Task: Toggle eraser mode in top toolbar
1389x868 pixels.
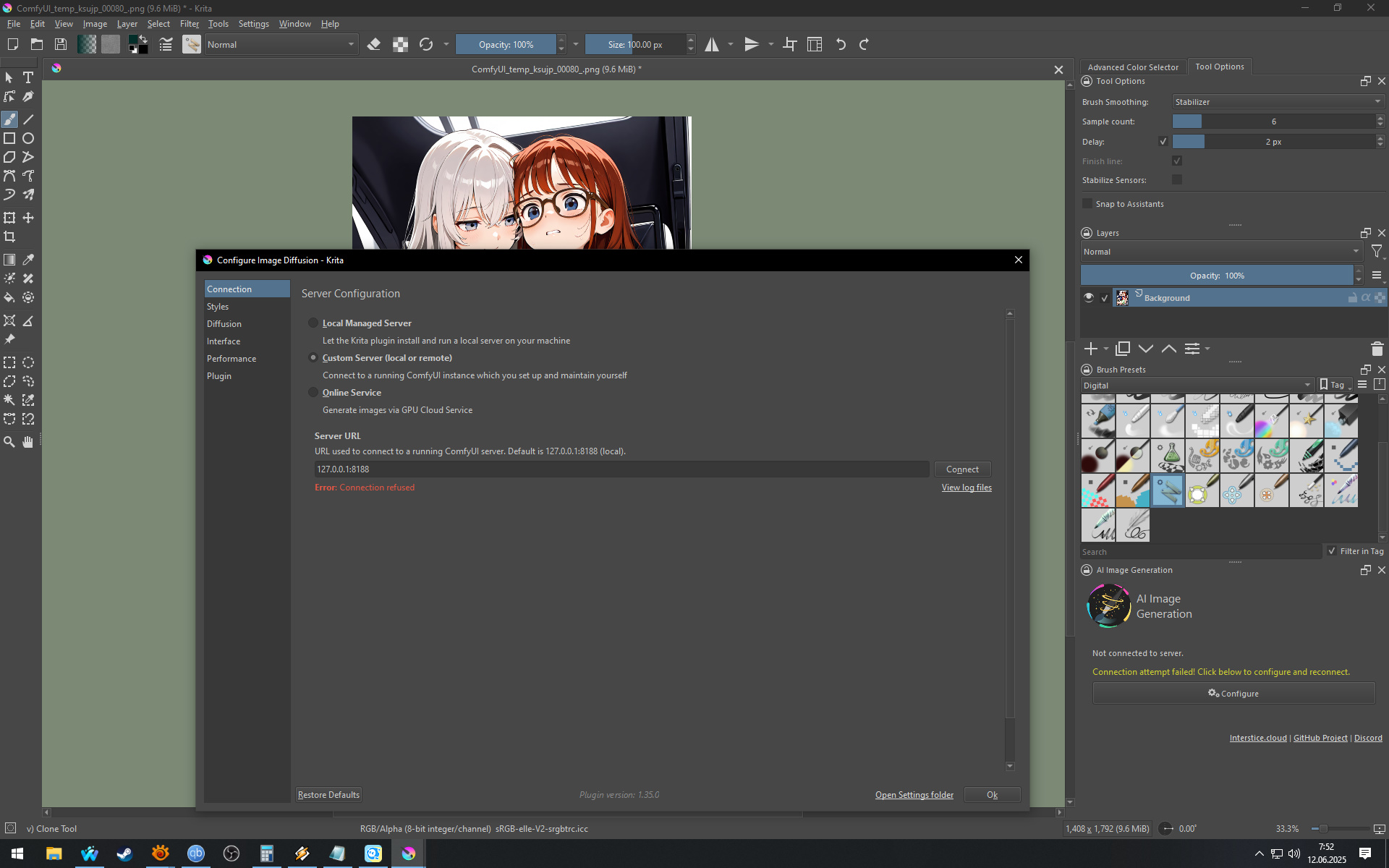Action: coord(374,45)
